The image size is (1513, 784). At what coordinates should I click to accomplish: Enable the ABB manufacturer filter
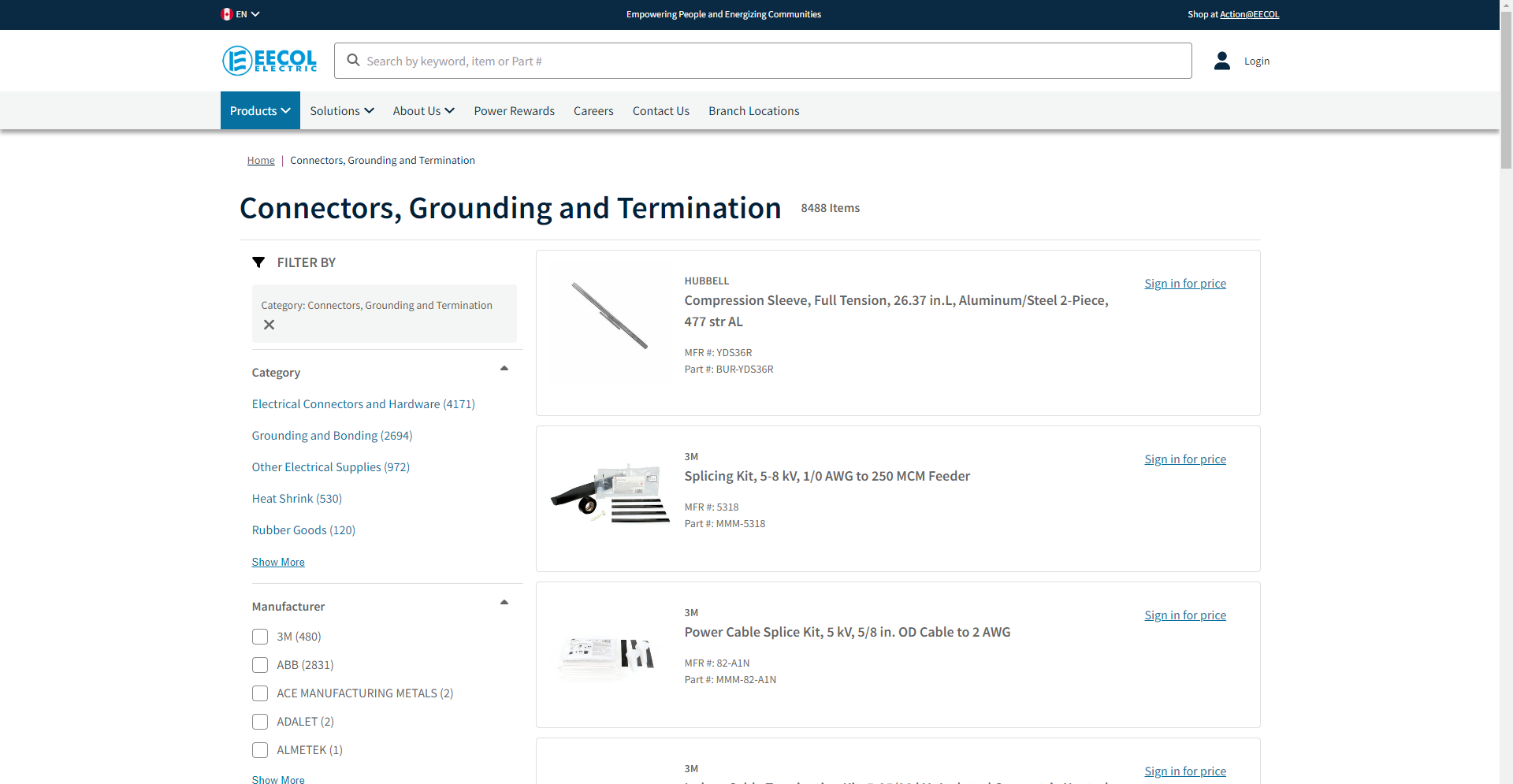260,665
